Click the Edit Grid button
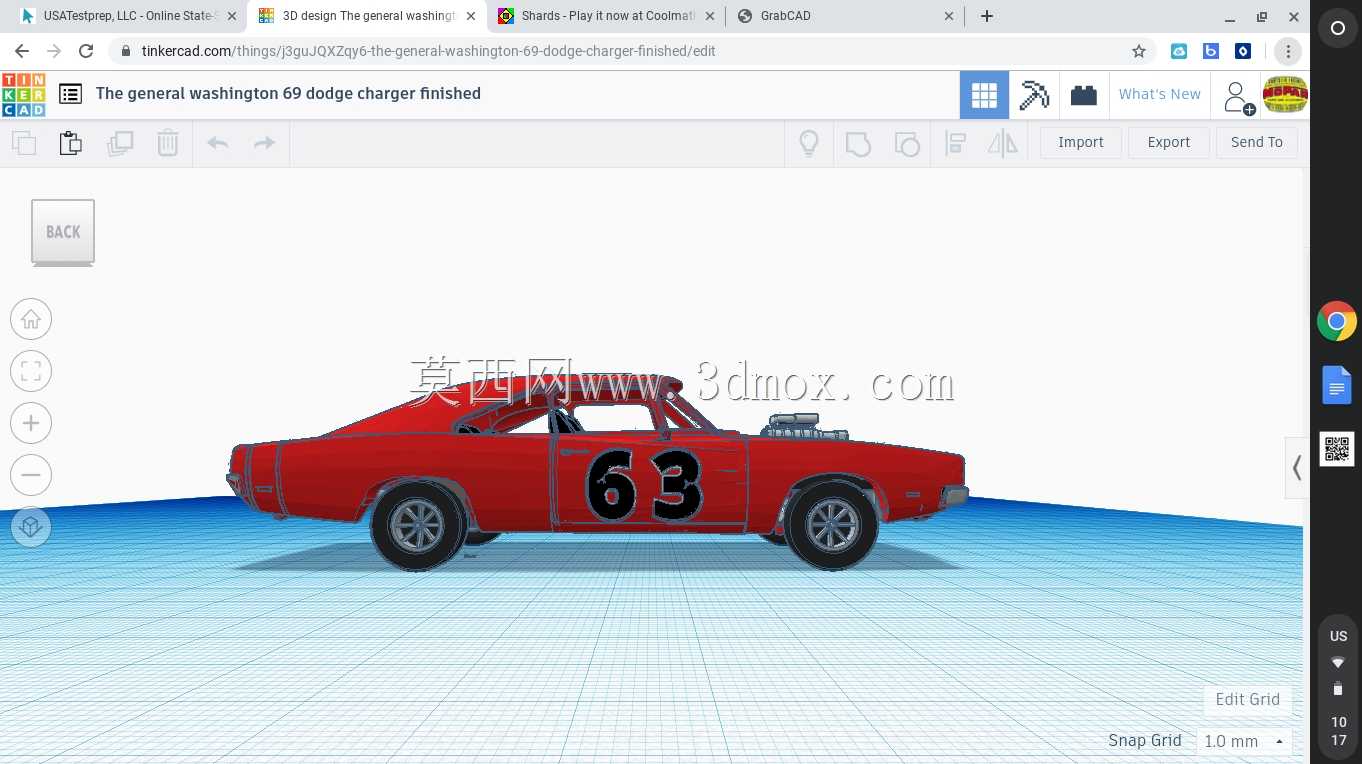The width and height of the screenshot is (1362, 764). pyautogui.click(x=1247, y=699)
